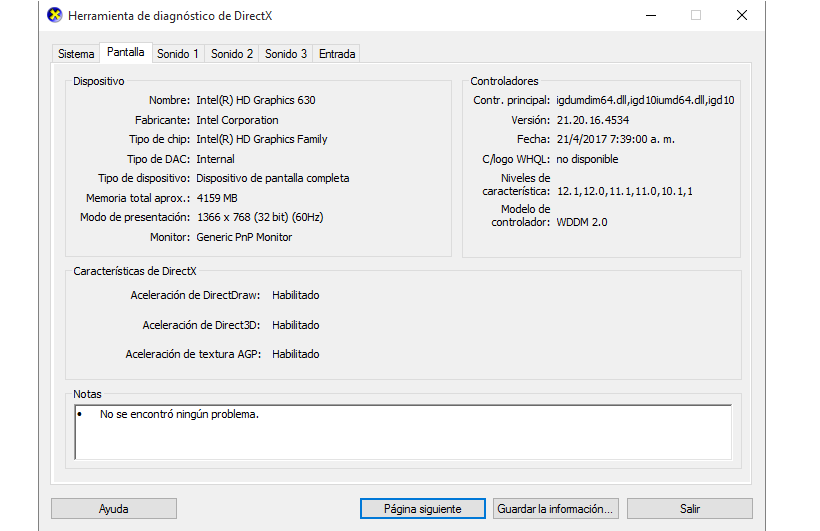
Task: Click the Nombre: label
Action: (x=169, y=100)
